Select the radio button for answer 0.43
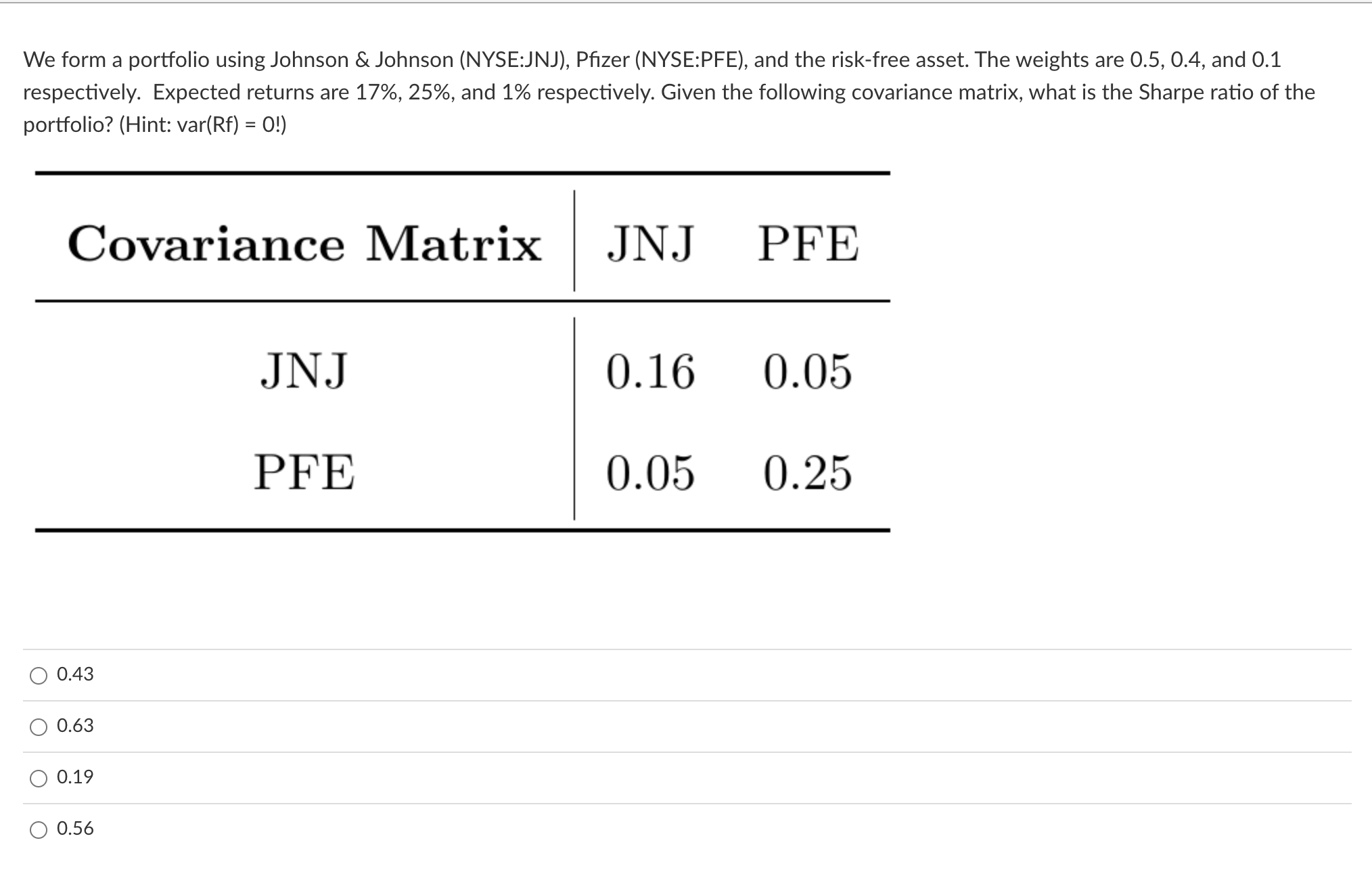 [x=39, y=674]
